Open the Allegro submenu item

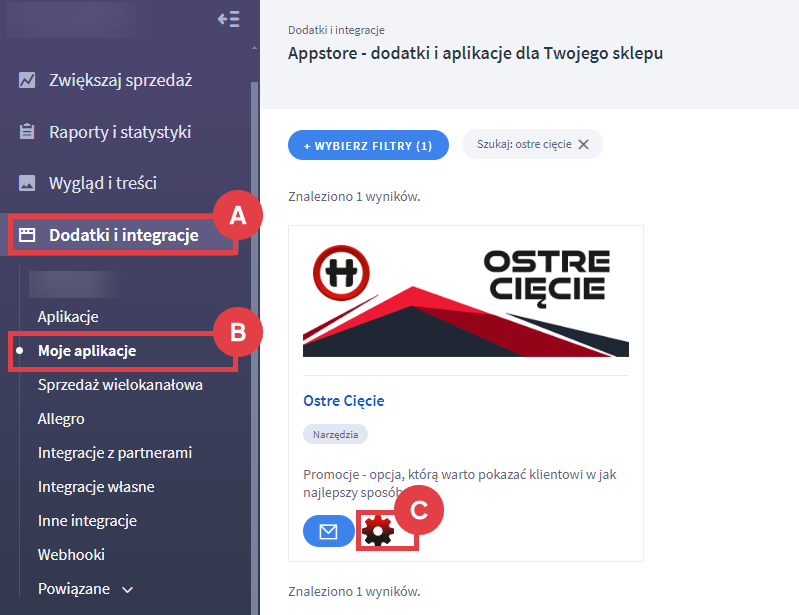click(x=61, y=419)
